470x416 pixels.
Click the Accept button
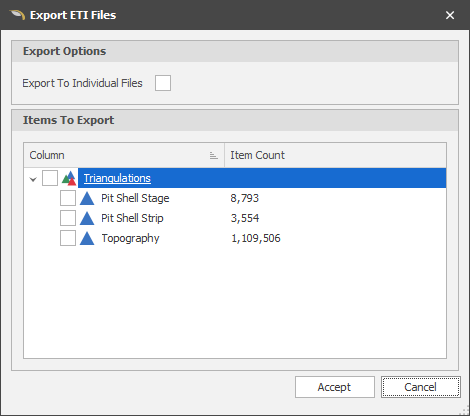click(x=335, y=387)
